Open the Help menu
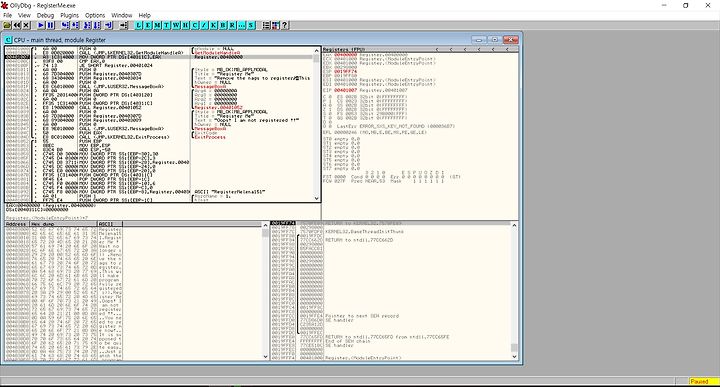The height and width of the screenshot is (387, 720). pyautogui.click(x=145, y=15)
